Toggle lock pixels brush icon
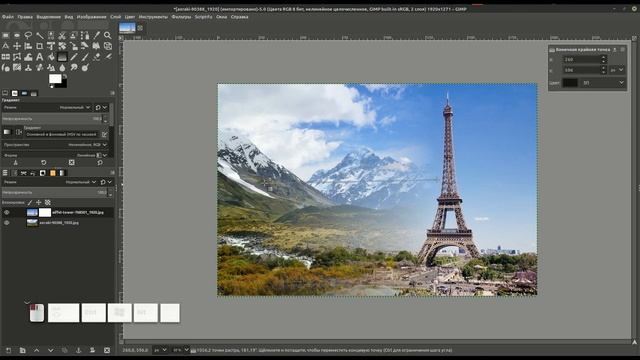The width and height of the screenshot is (640, 360). [30, 202]
